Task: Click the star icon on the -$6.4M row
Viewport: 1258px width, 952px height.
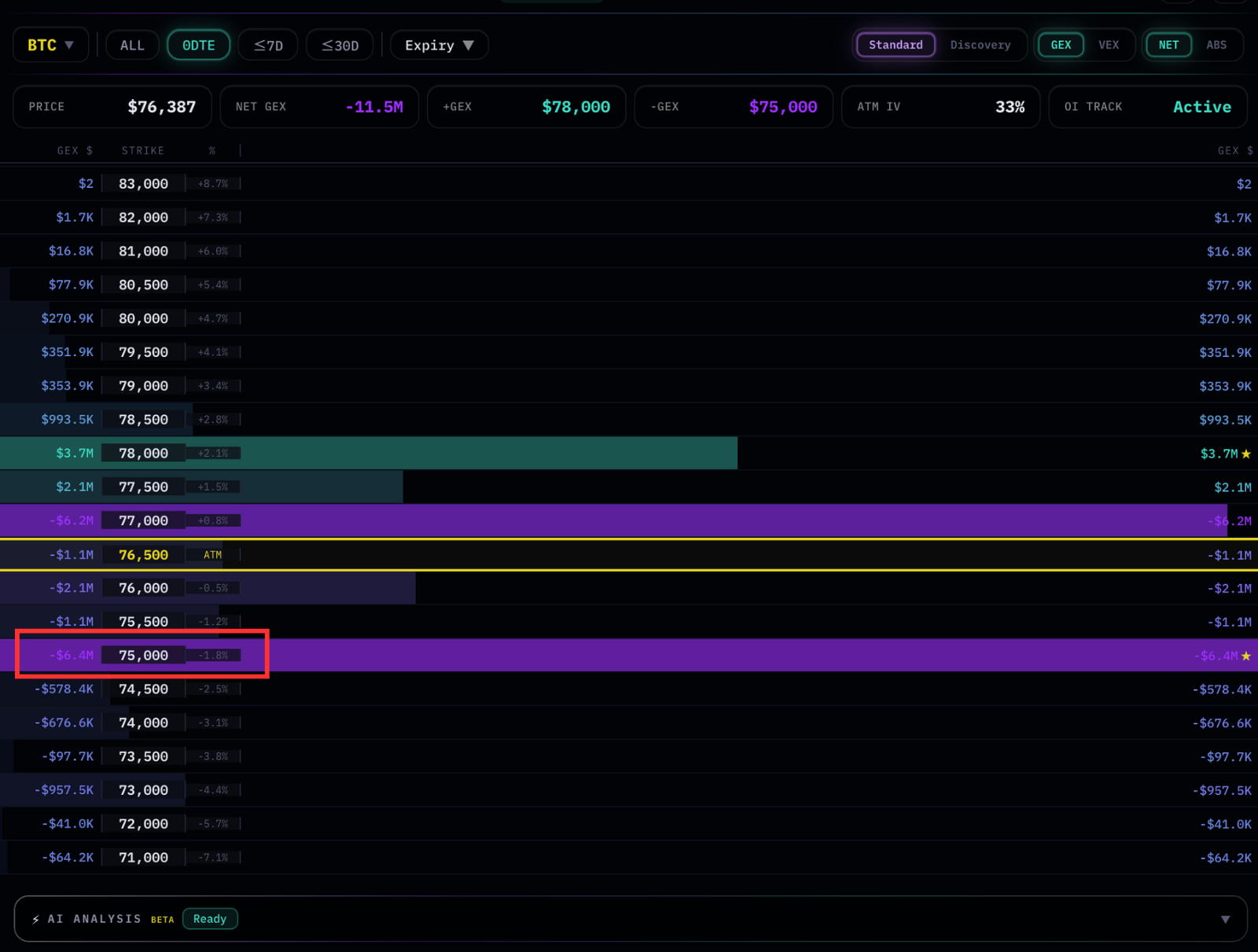Action: 1246,656
